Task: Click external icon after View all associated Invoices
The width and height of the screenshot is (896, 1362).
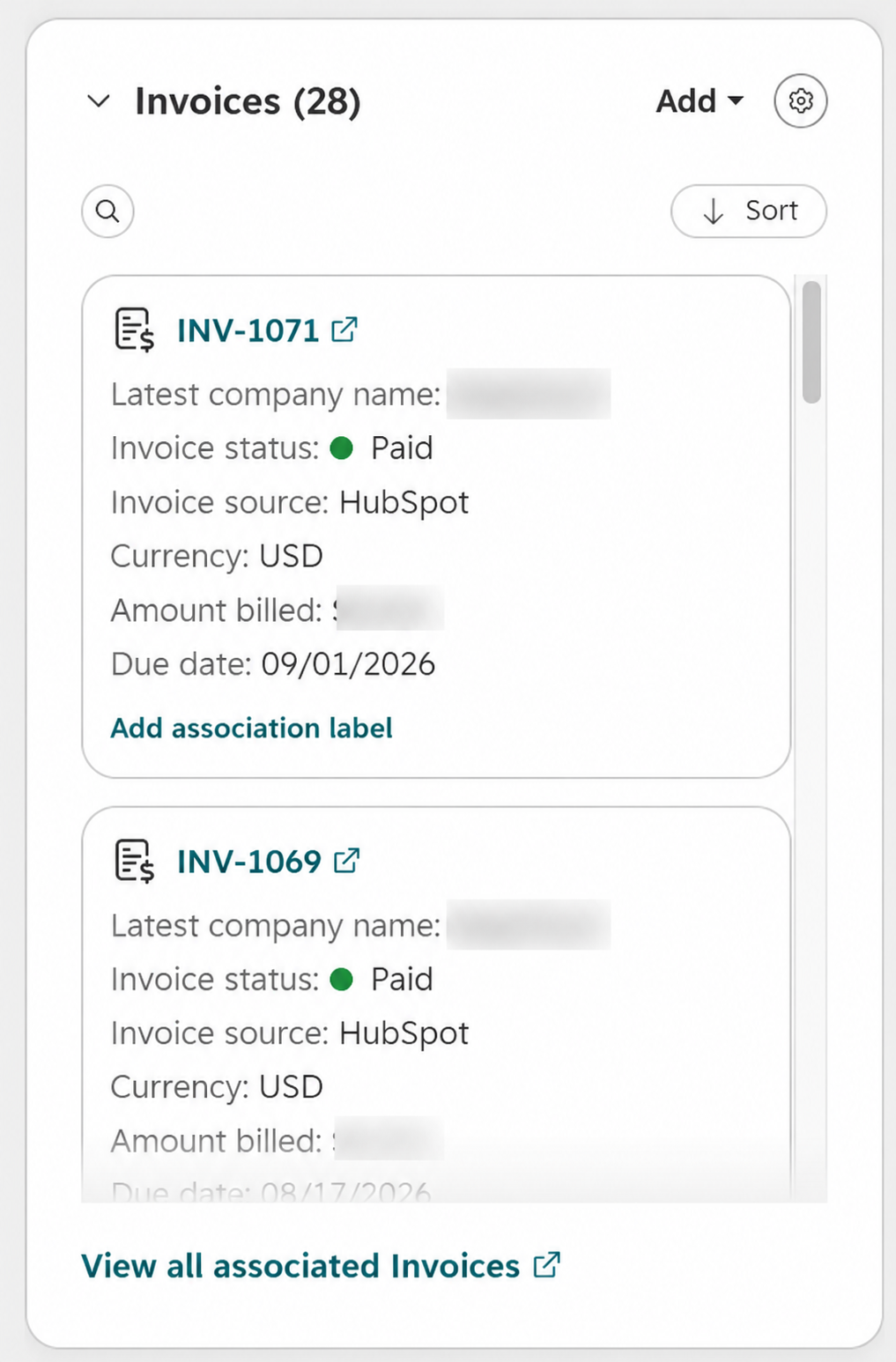Action: [x=547, y=1265]
